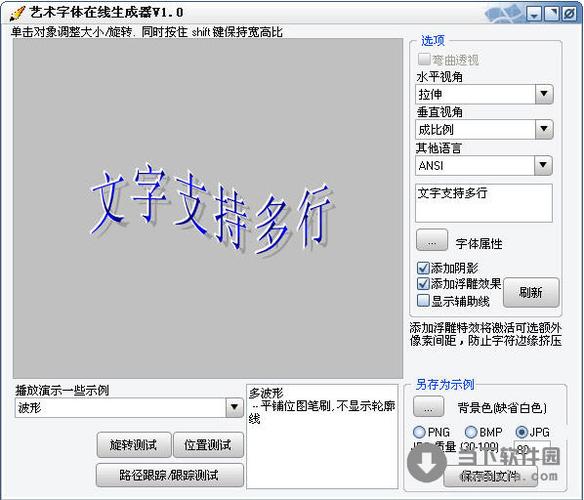Click the 水平视角 label
This screenshot has height=500, width=584.
click(x=439, y=77)
